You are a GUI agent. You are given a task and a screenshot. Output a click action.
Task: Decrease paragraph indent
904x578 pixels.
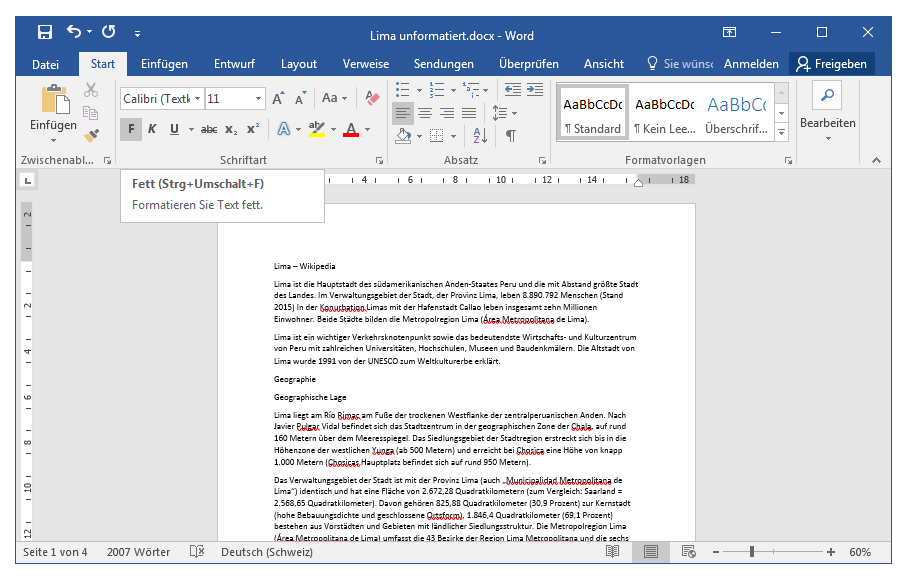point(513,90)
